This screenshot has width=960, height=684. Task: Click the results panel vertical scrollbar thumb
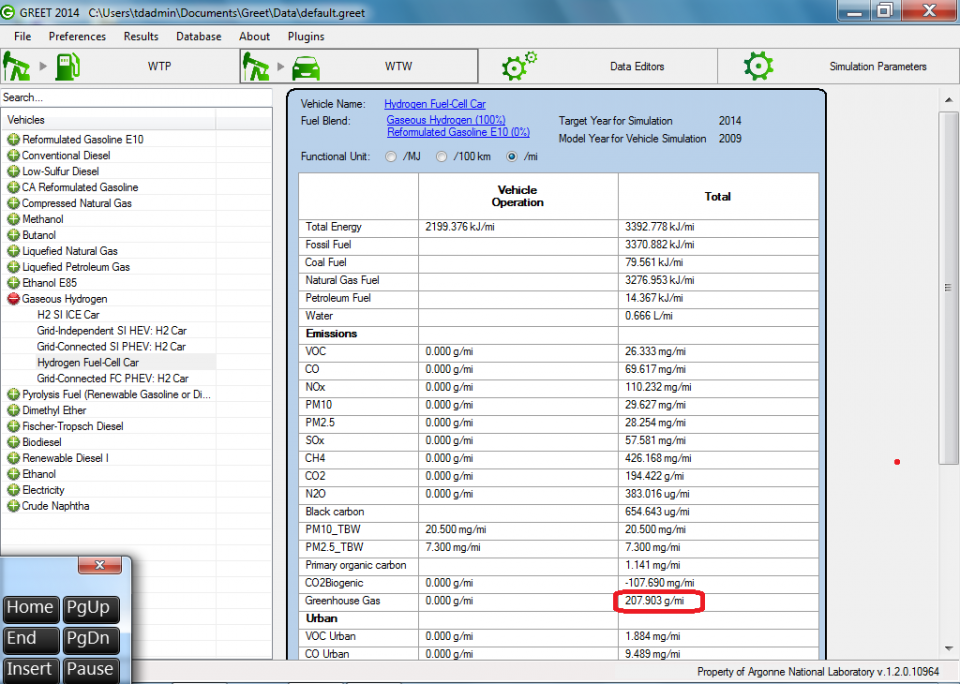(948, 287)
